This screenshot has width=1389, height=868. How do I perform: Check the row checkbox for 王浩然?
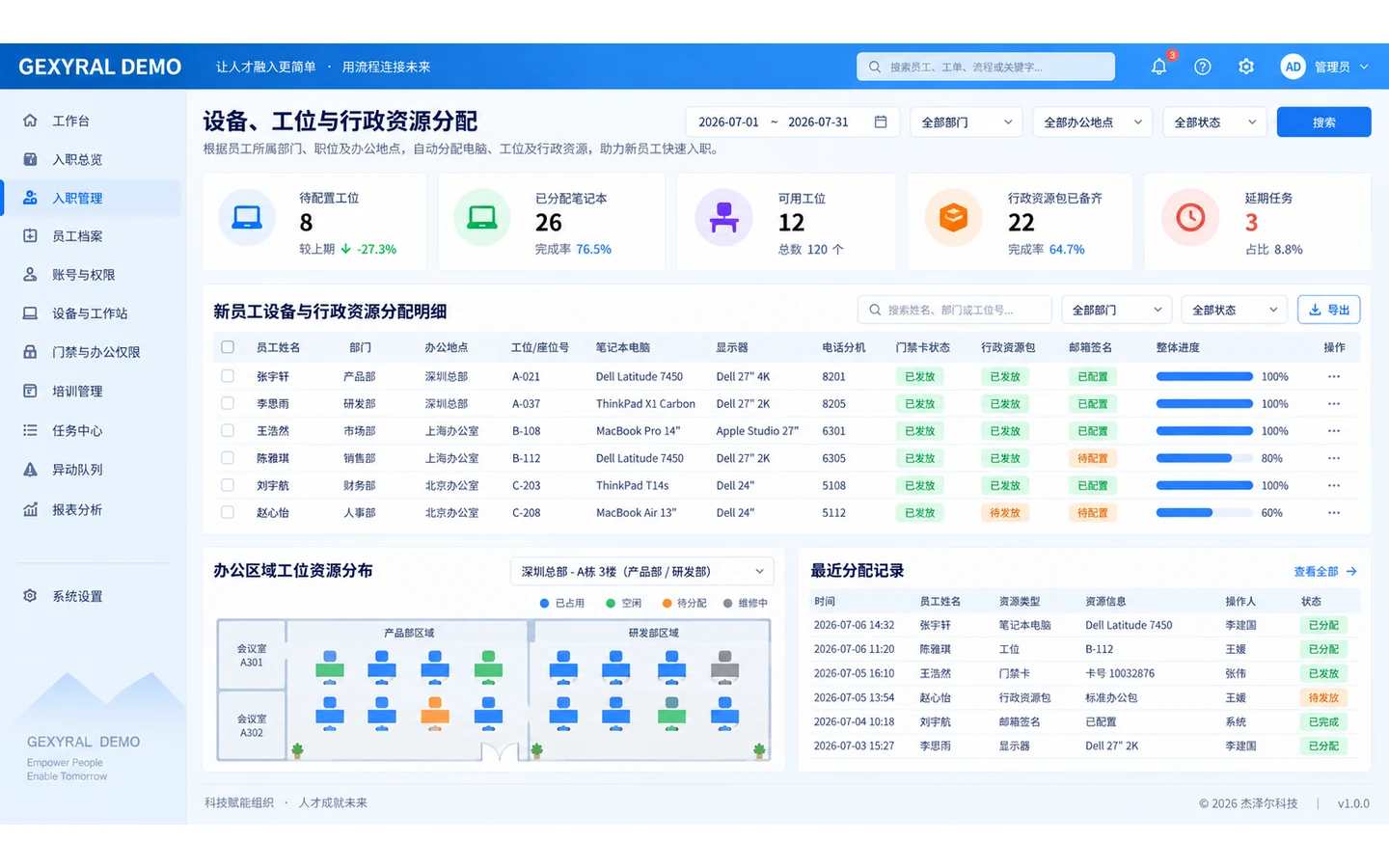pos(228,430)
